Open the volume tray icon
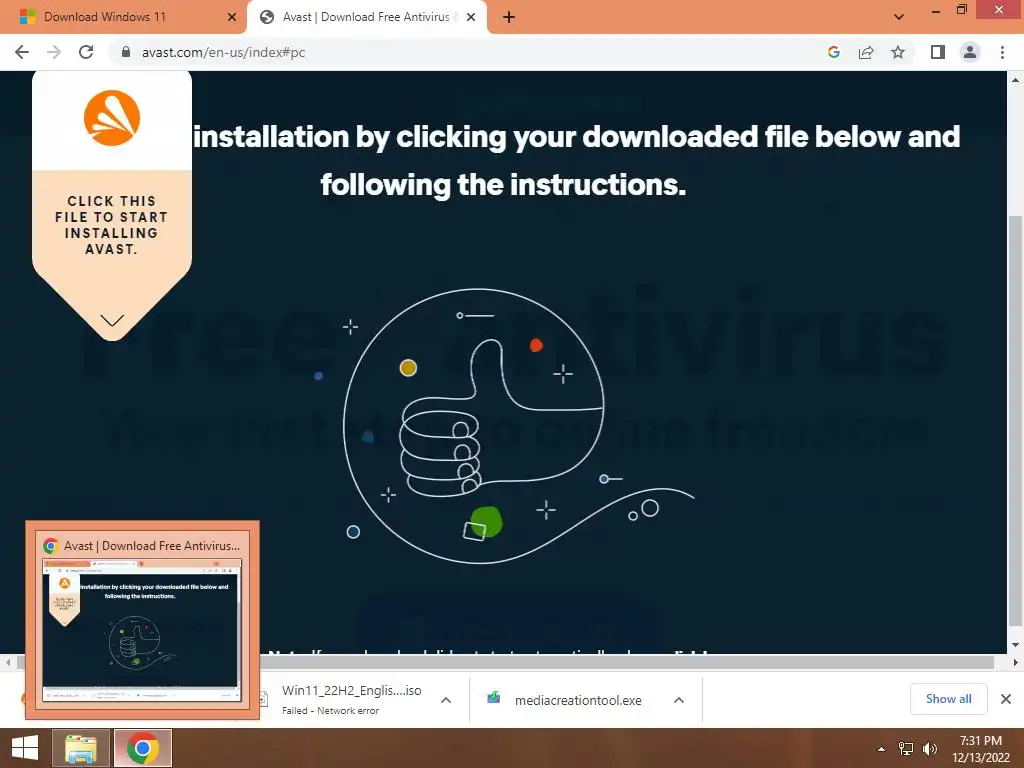The height and width of the screenshot is (768, 1024). pos(930,749)
